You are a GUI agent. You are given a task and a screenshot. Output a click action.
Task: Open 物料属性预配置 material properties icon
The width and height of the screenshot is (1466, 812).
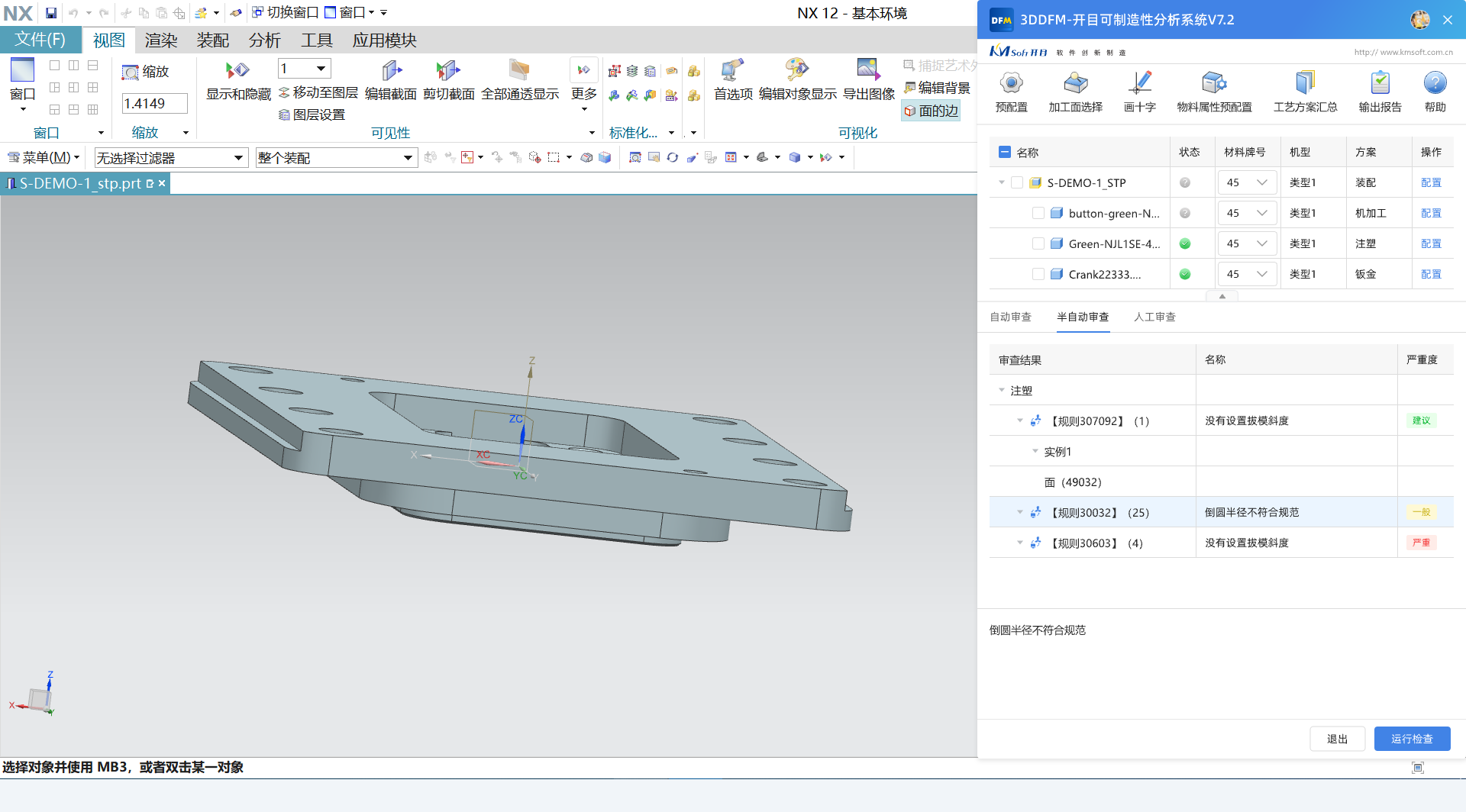1213,84
